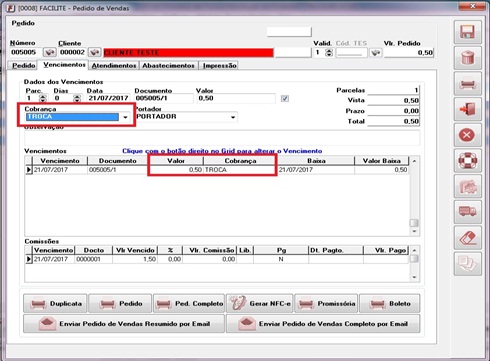
Task: Click the Duplicata print button
Action: (x=55, y=303)
